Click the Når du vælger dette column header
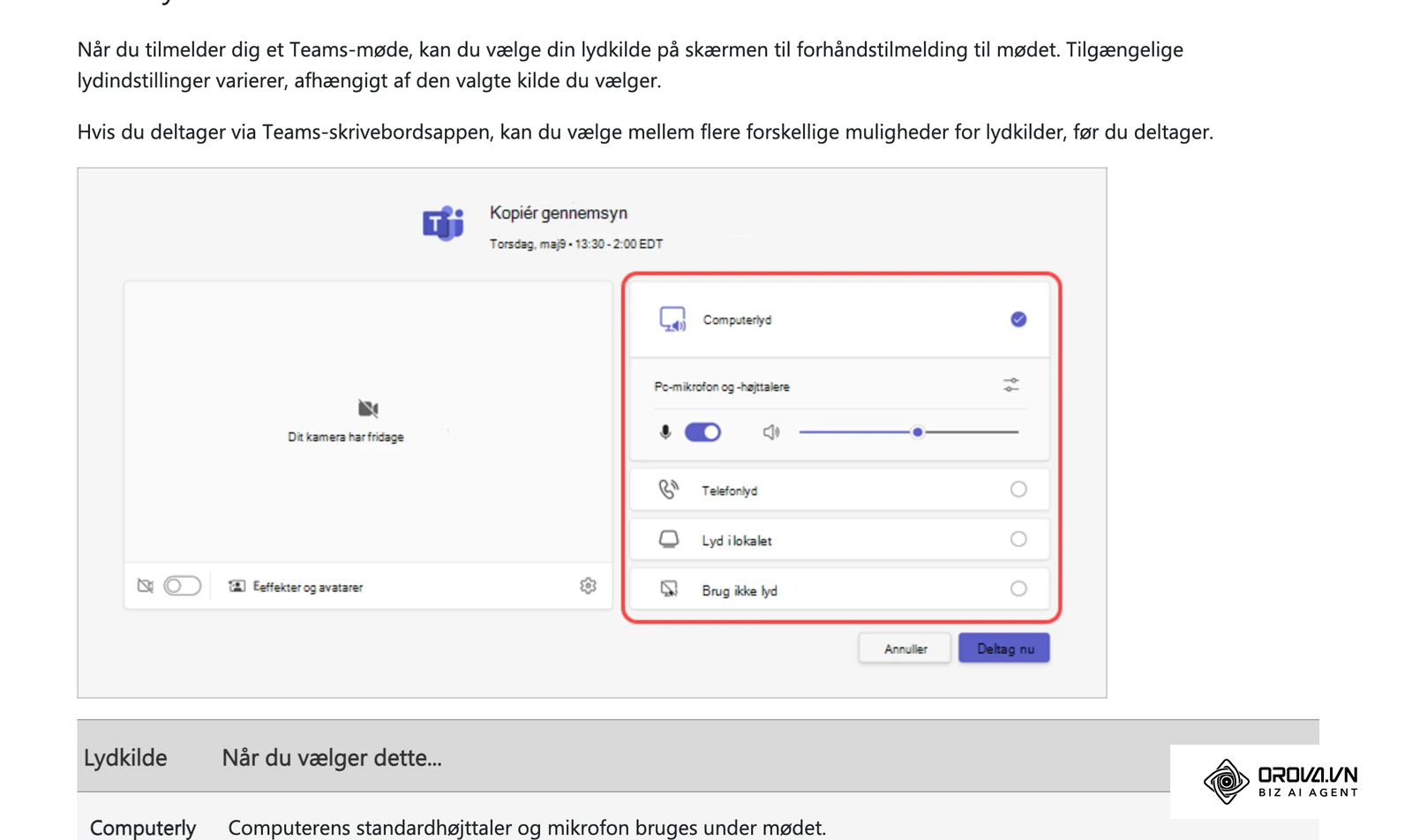The height and width of the screenshot is (840, 1412). coord(332,758)
